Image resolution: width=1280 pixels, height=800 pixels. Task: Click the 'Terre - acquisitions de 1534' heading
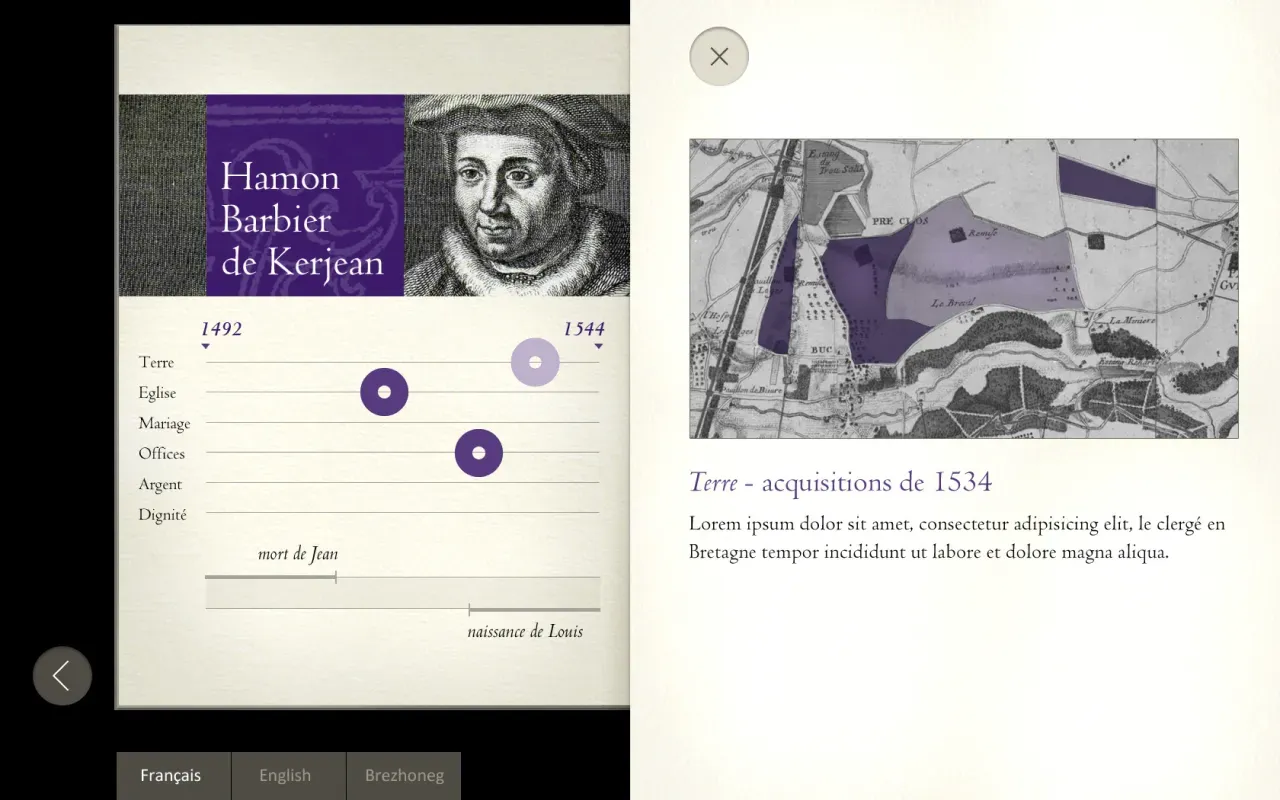coord(840,483)
